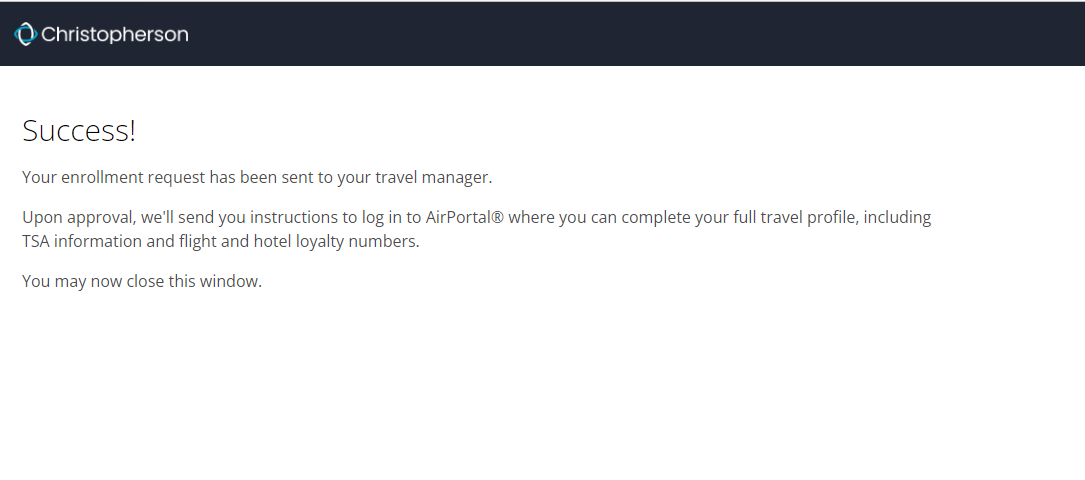The height and width of the screenshot is (480, 1085).
Task: Click the Success! heading
Action: pyautogui.click(x=79, y=131)
